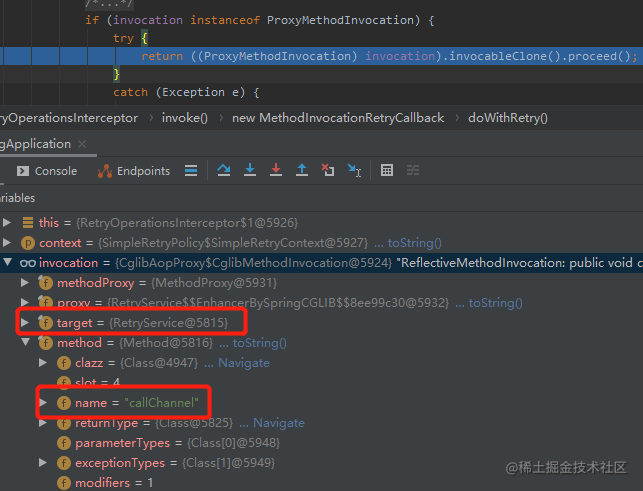This screenshot has width=643, height=491.
Task: Click the highlighted return statement line
Action: 322,56
